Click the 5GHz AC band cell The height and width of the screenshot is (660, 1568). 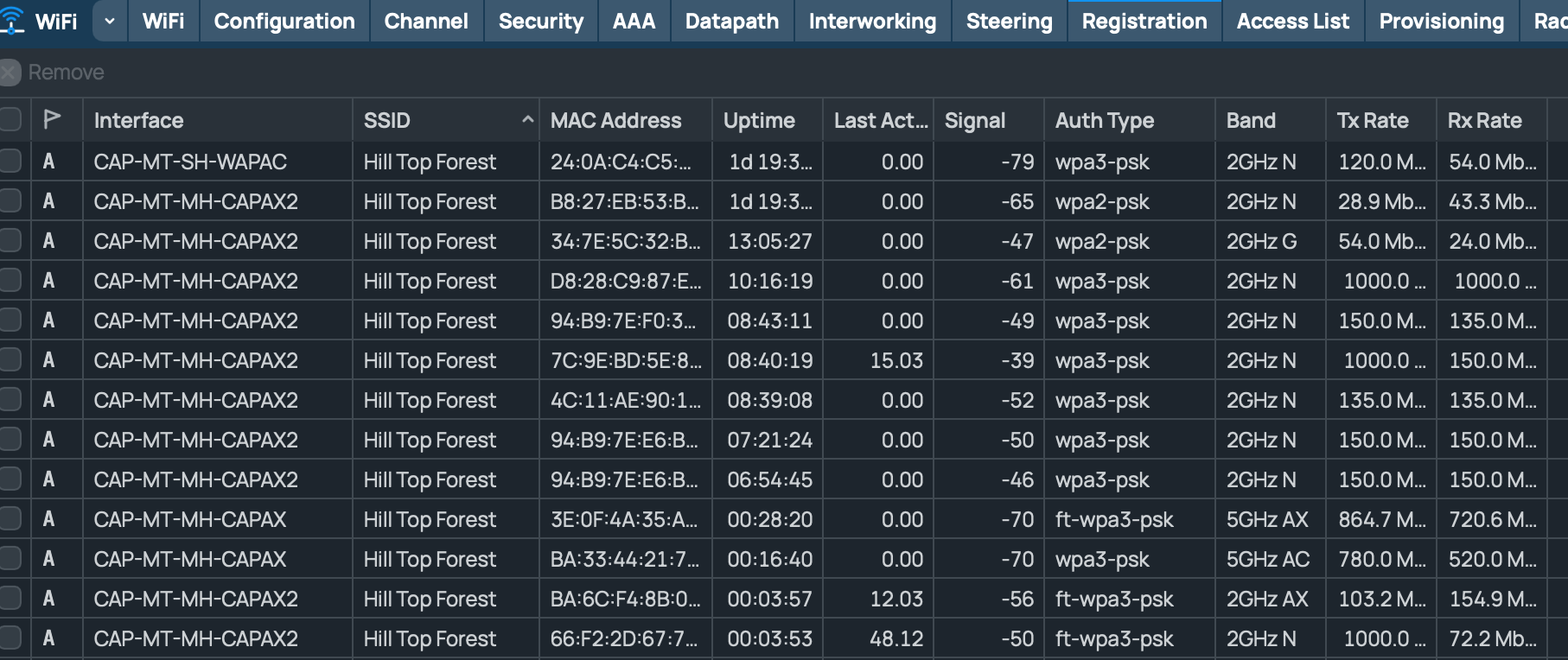pyautogui.click(x=1270, y=559)
